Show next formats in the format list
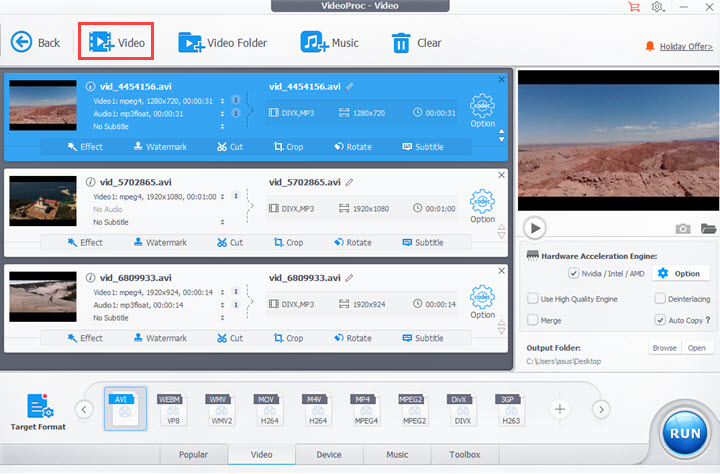Viewport: 720px width, 474px height. 601,409
